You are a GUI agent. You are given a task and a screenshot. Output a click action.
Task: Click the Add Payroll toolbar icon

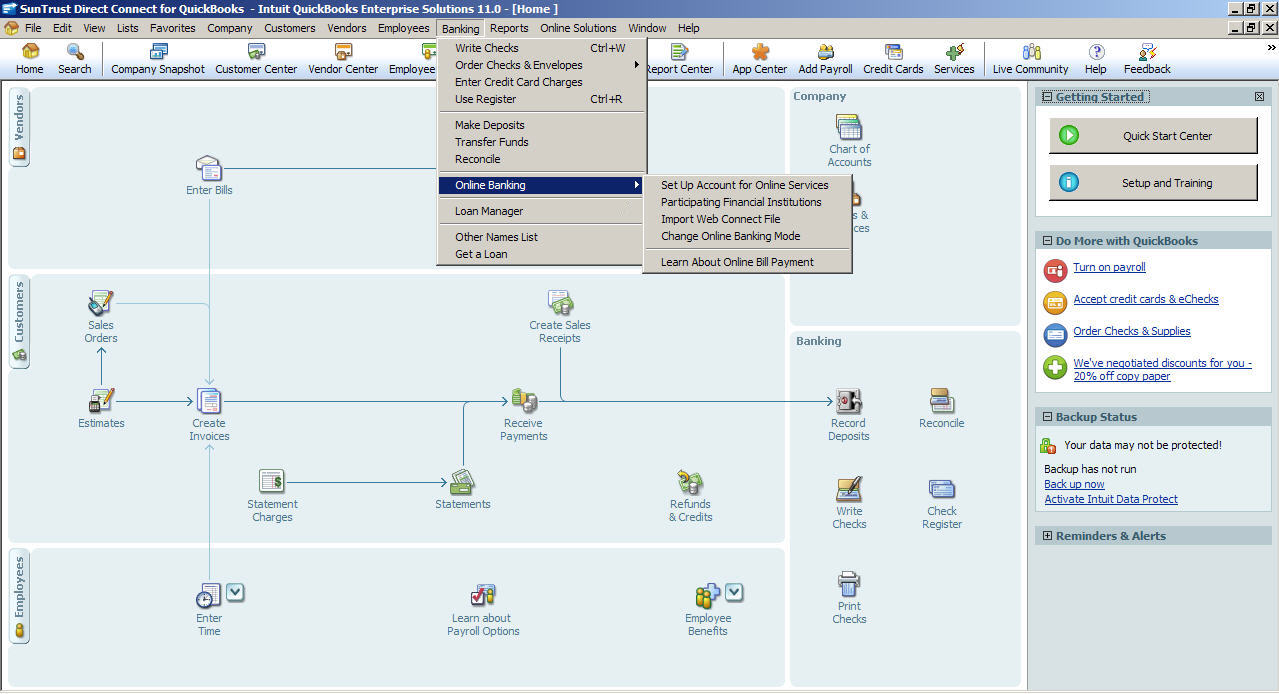(x=825, y=59)
